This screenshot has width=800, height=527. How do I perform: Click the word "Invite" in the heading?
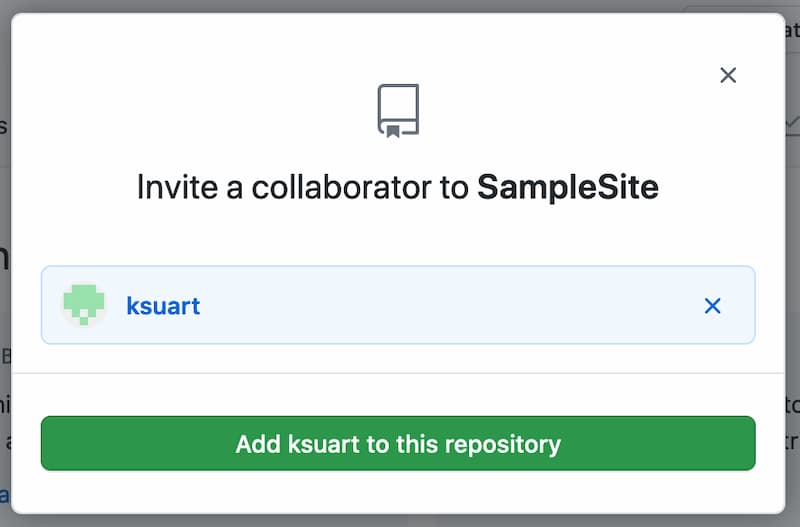176,187
